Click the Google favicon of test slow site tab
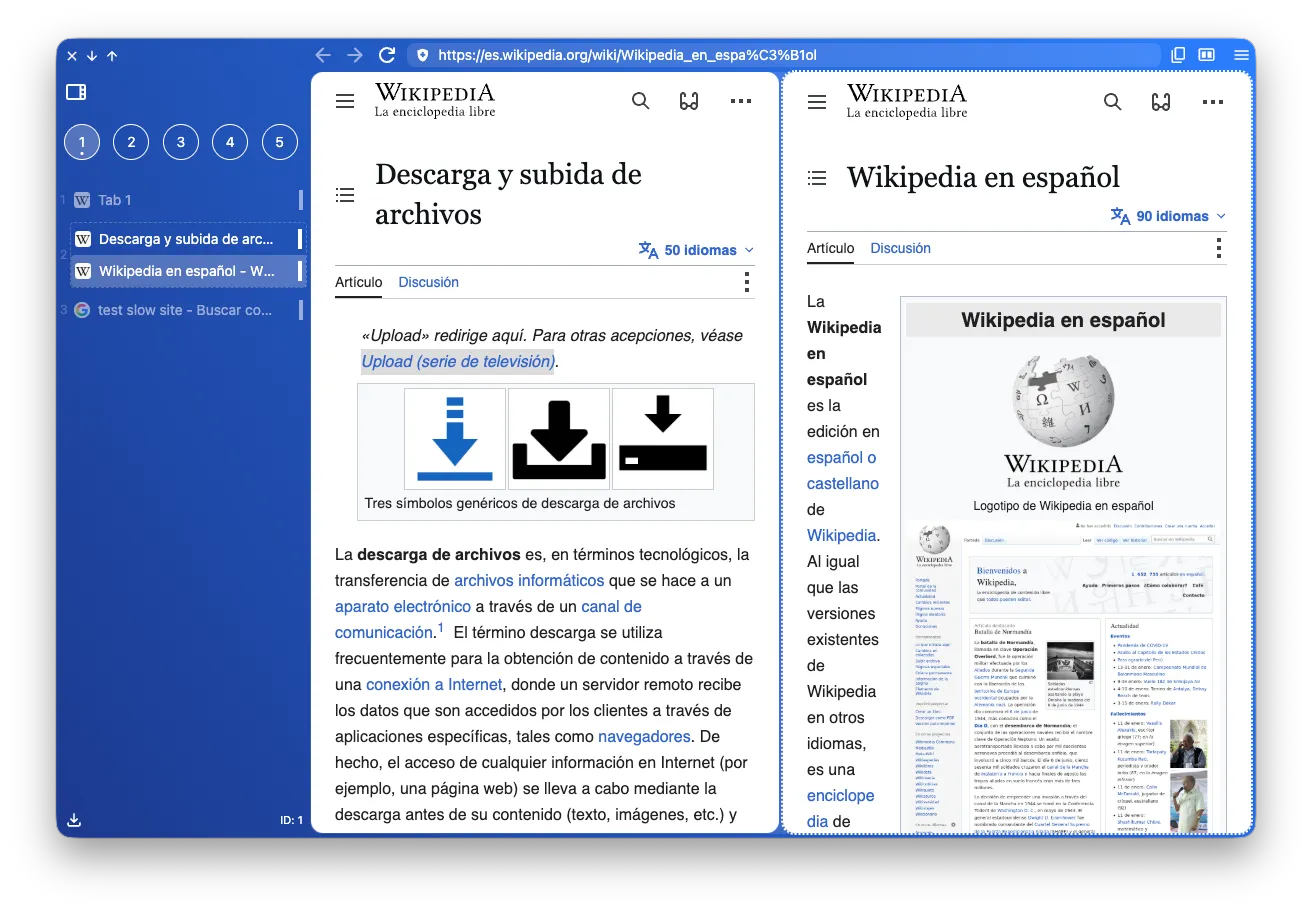Viewport: 1312px width, 912px height. click(82, 310)
